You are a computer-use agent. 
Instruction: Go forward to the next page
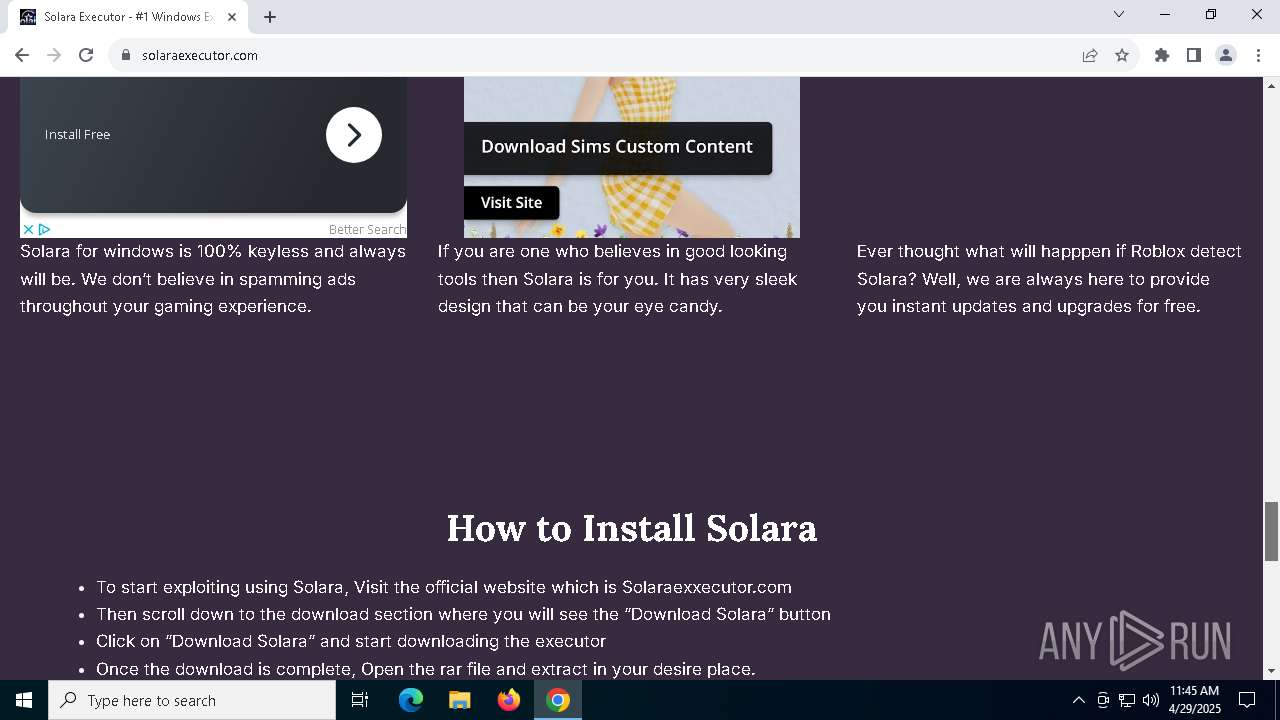click(54, 55)
